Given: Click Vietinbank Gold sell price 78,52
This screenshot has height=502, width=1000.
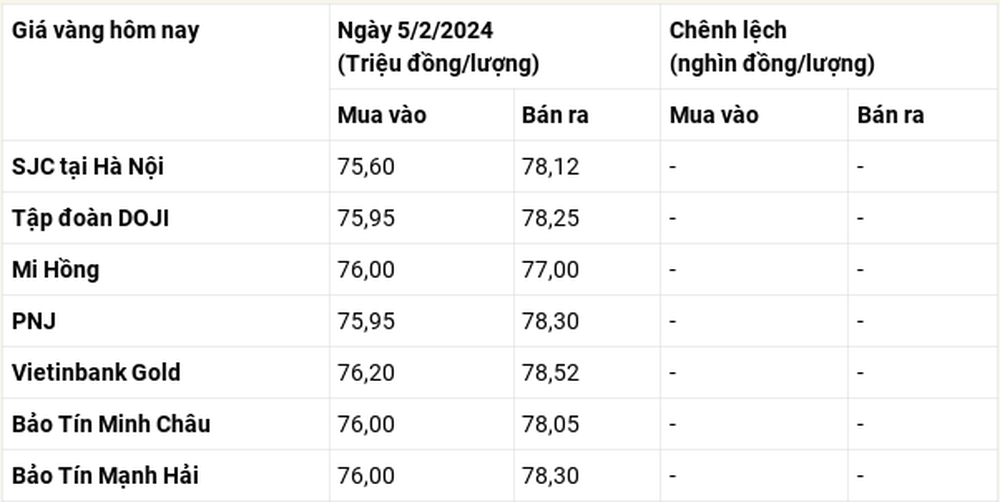Looking at the screenshot, I should coord(550,373).
